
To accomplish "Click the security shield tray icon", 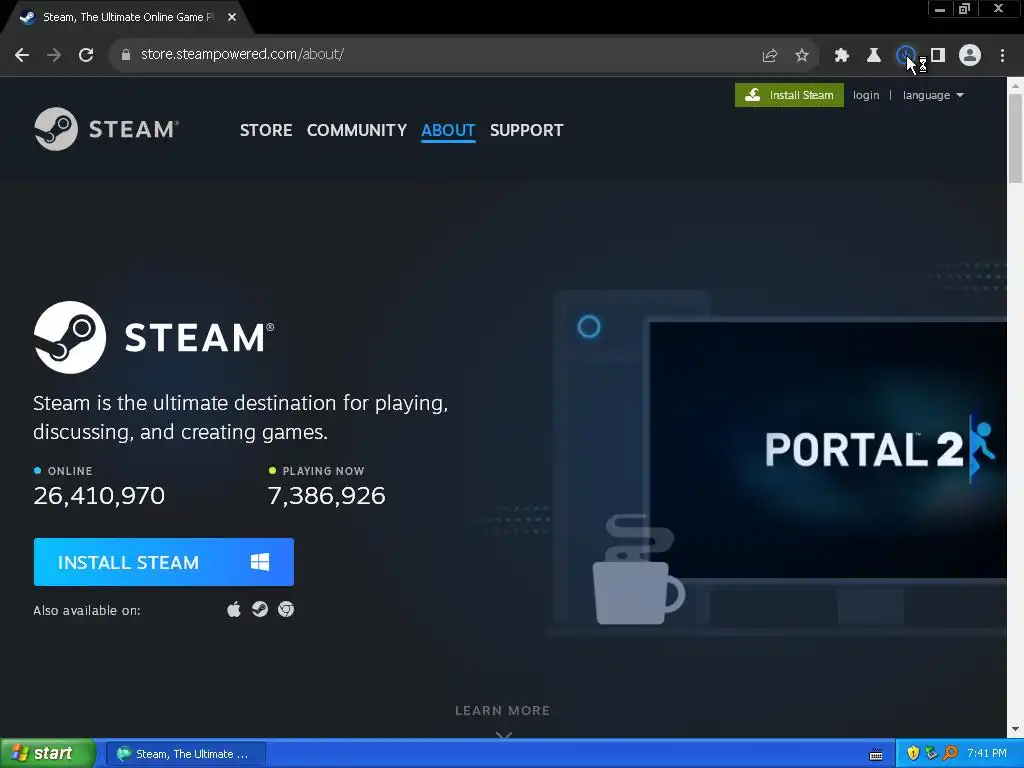I will click(x=913, y=754).
